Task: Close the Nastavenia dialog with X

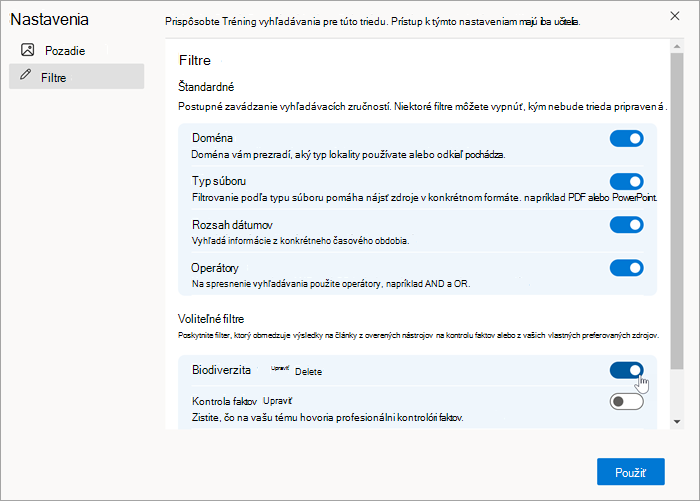Action: pyautogui.click(x=675, y=16)
